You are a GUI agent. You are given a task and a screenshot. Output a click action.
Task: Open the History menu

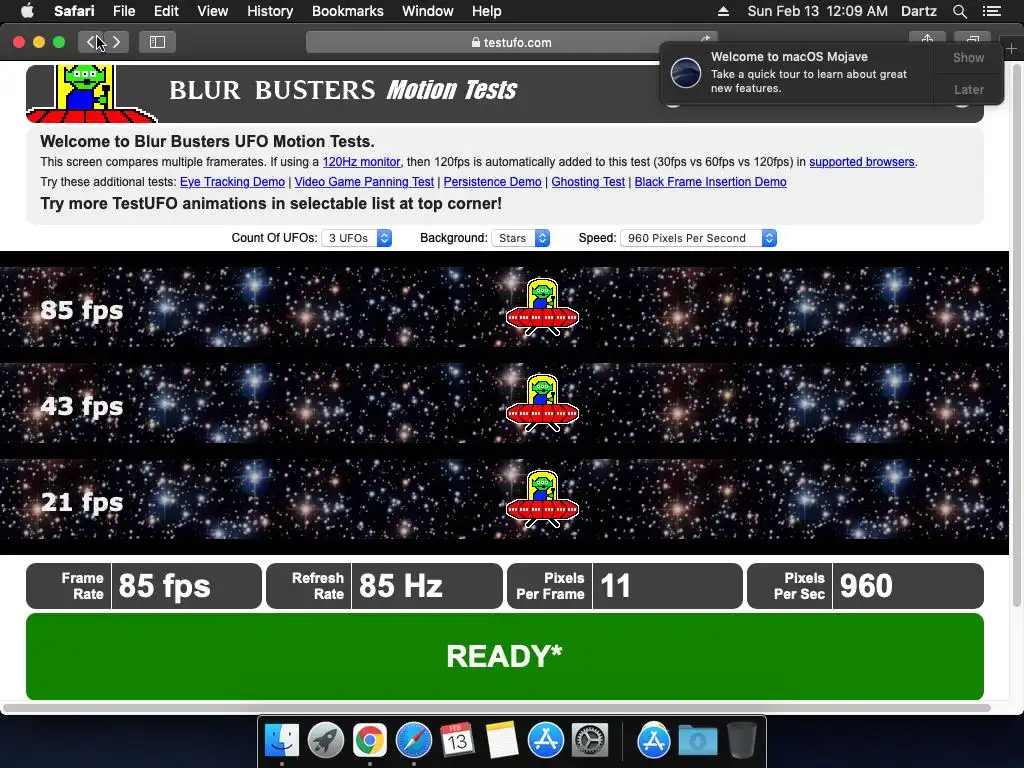270,11
